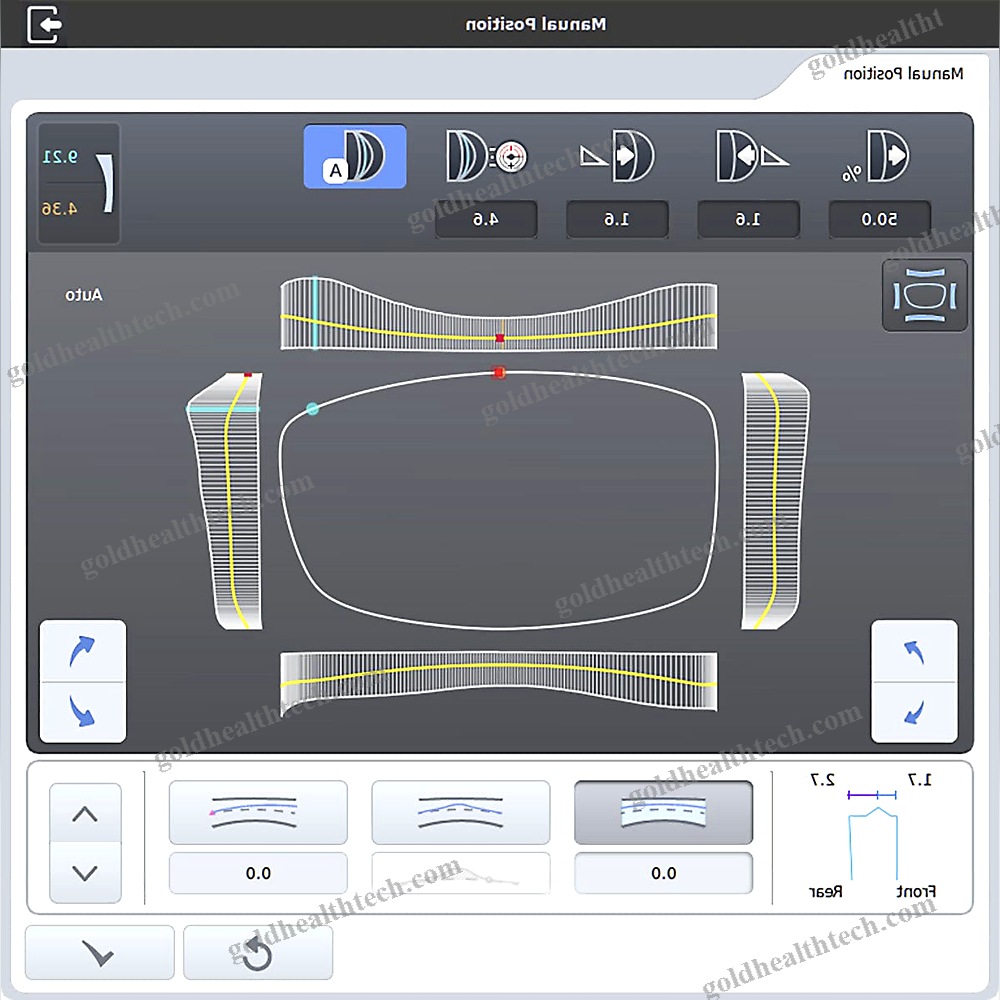Screen dimensions: 1000x1000
Task: Exit the Manual Position screen
Action: [44, 24]
